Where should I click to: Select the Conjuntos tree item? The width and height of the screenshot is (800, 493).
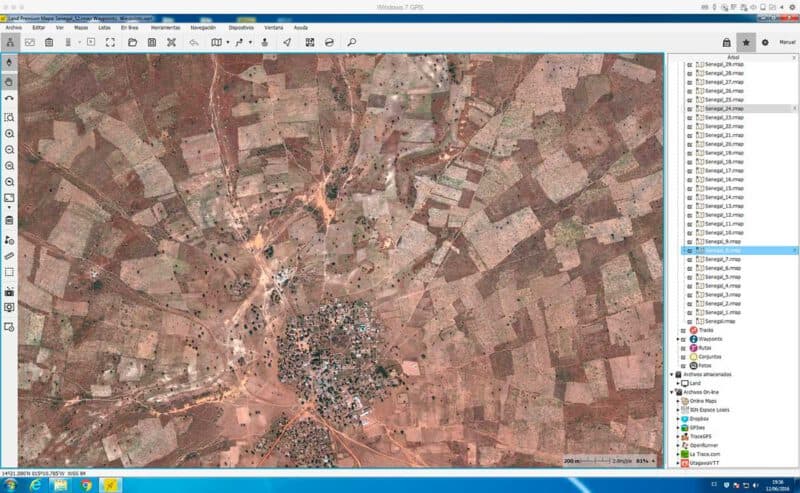[710, 357]
